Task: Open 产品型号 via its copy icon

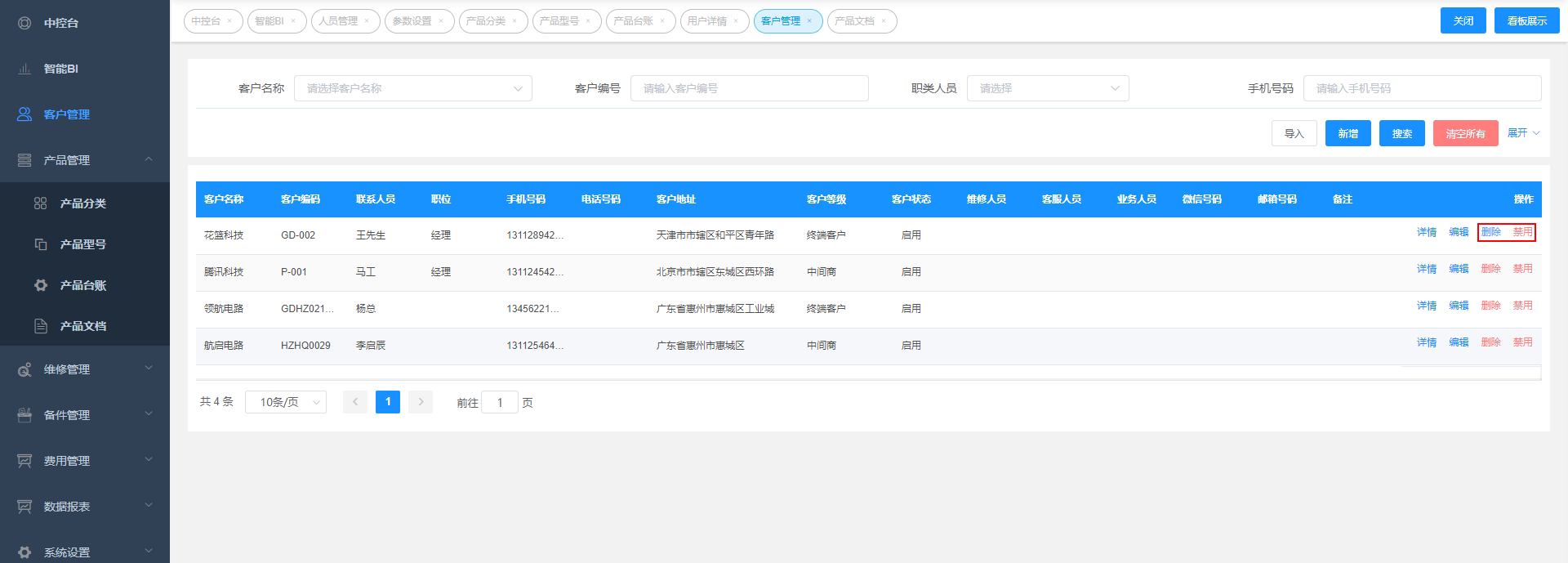Action: pos(41,244)
